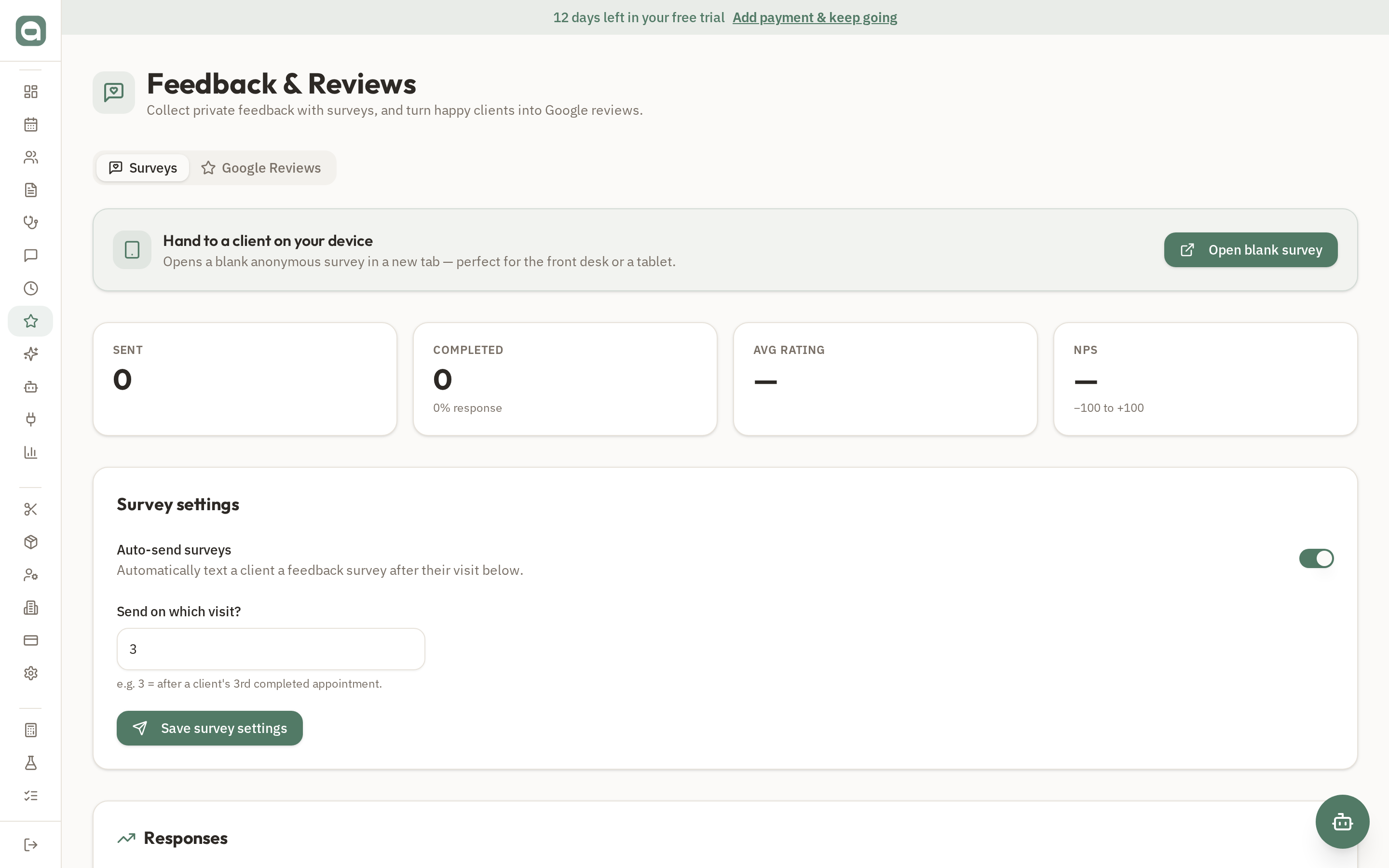Click the COMPLETED stat card
The height and width of the screenshot is (868, 1389).
click(x=565, y=379)
